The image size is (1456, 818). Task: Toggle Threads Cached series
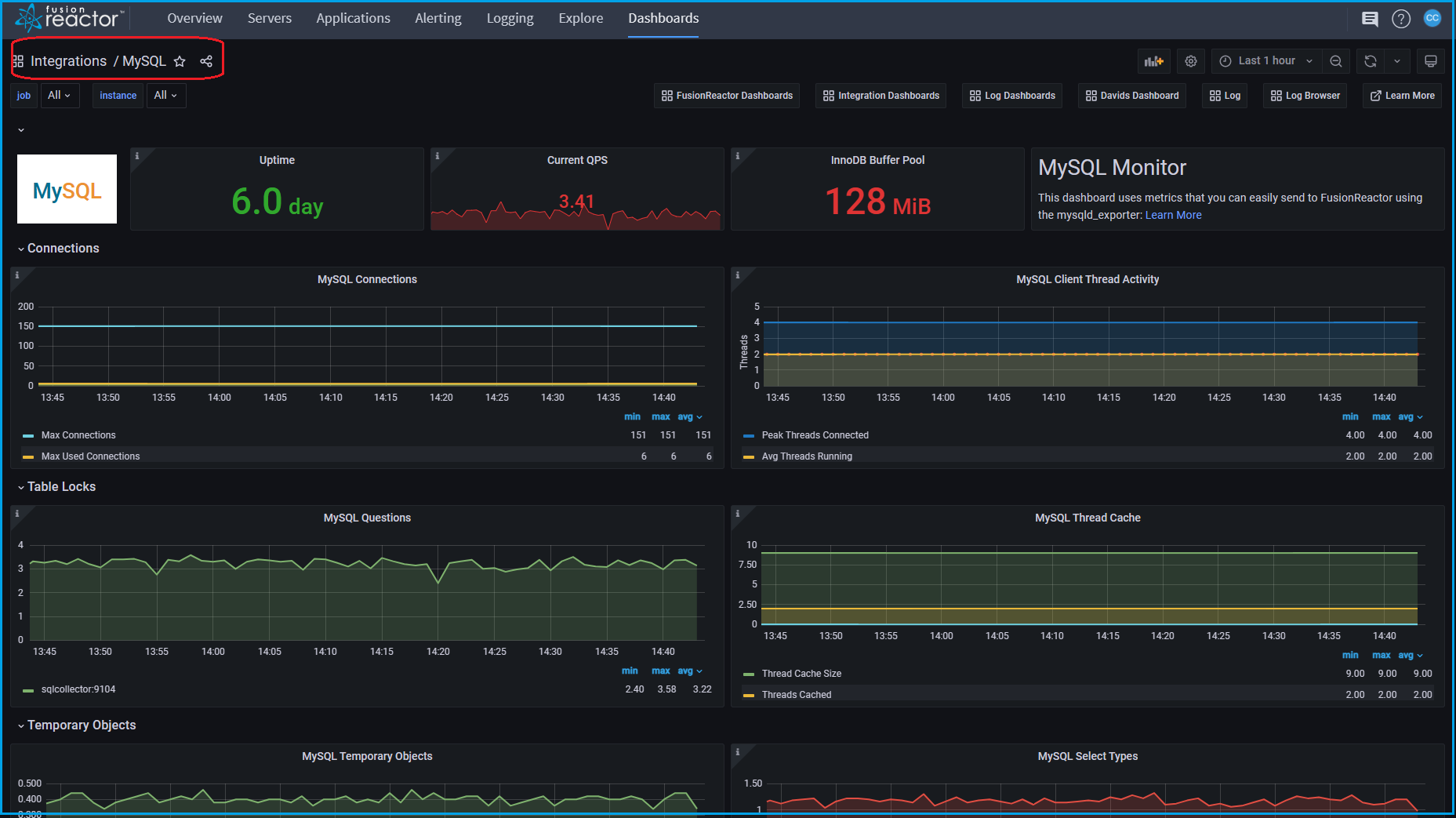coord(797,695)
